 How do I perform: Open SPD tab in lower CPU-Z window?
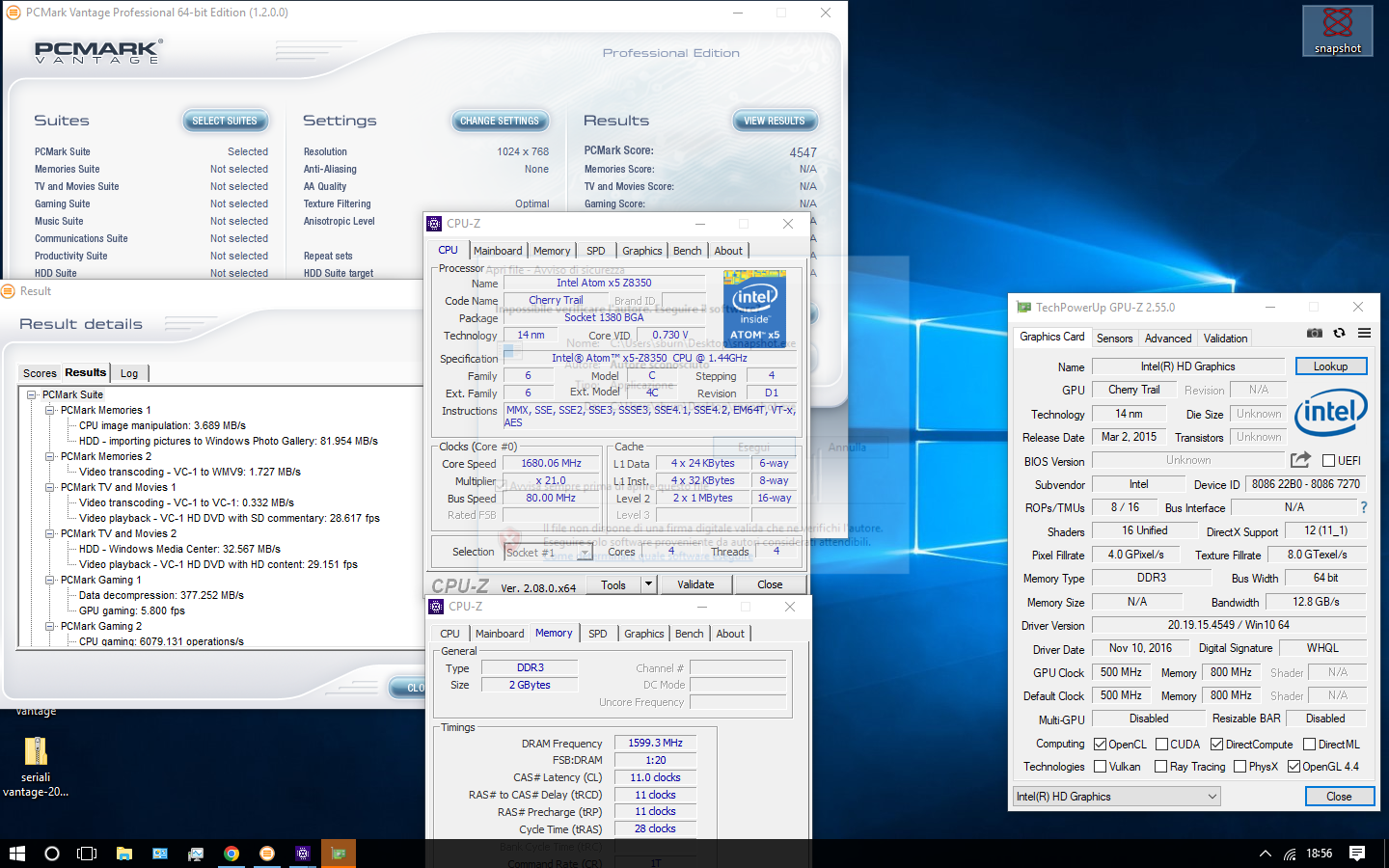tap(598, 634)
